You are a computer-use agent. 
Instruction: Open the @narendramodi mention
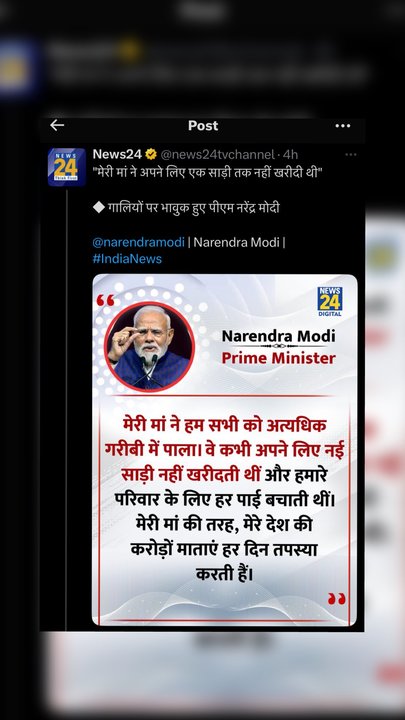pos(138,242)
